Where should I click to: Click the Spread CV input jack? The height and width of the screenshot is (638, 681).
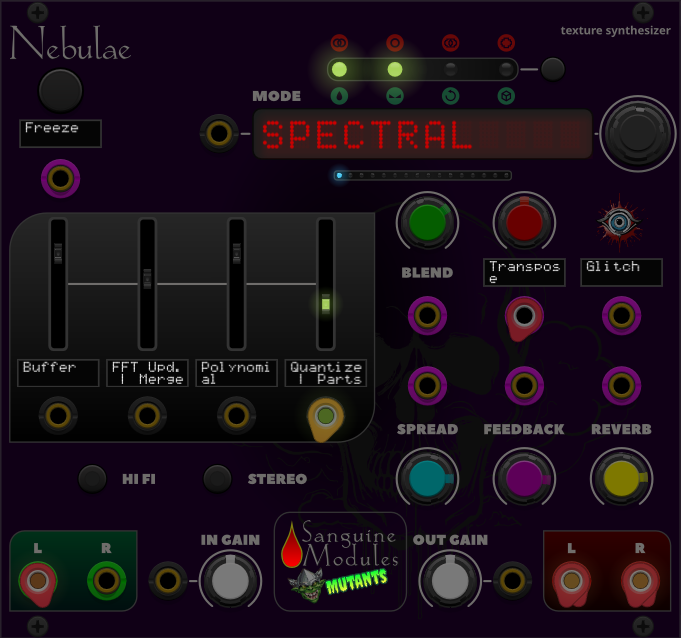(x=427, y=385)
